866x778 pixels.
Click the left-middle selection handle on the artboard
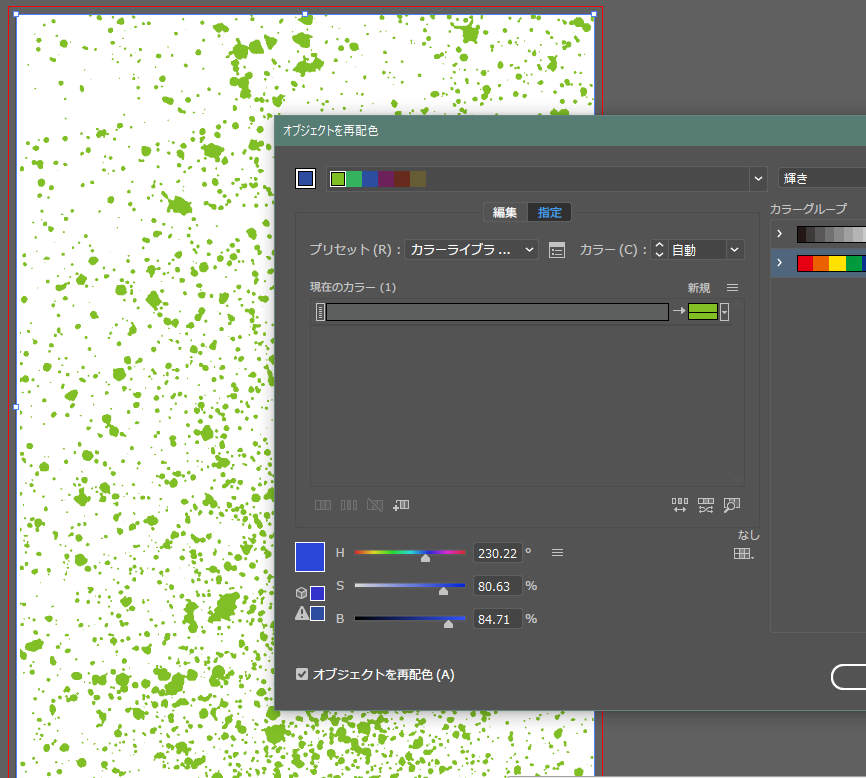pyautogui.click(x=16, y=407)
